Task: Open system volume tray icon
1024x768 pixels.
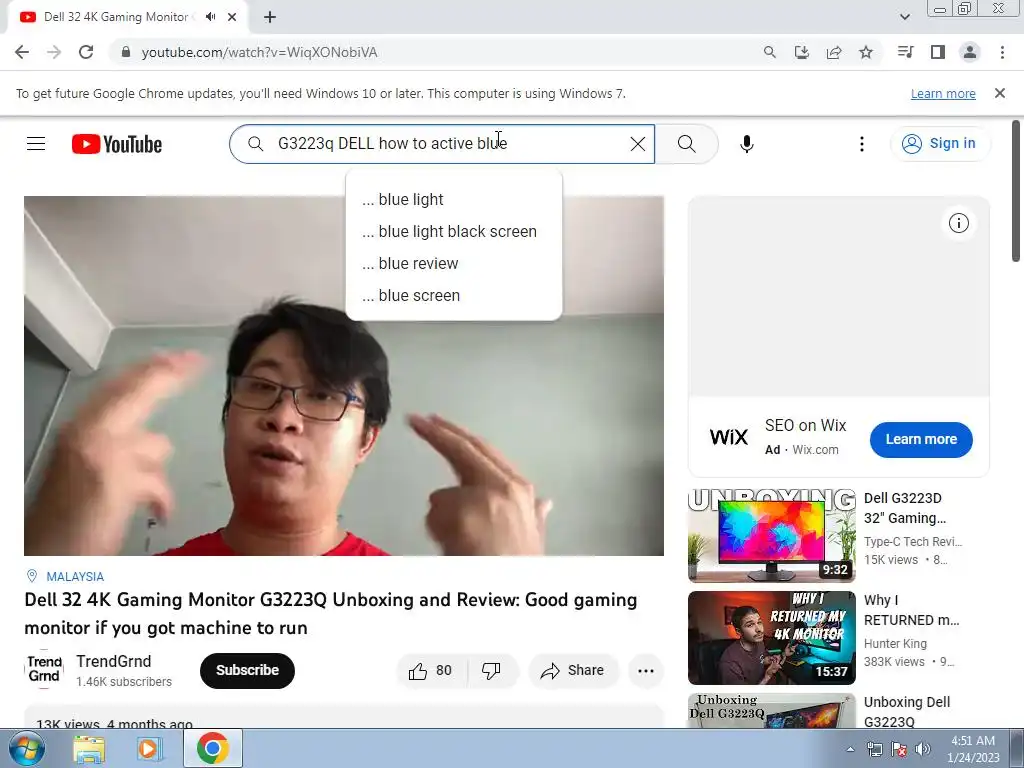Action: [x=922, y=749]
